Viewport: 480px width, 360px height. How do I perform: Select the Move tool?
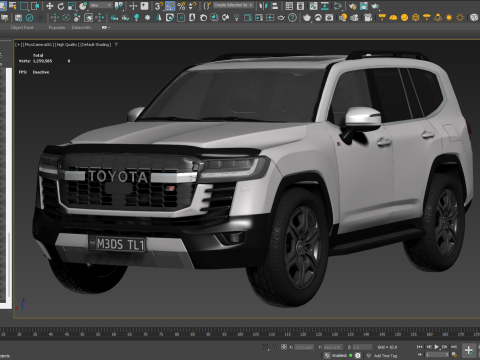coord(49,6)
